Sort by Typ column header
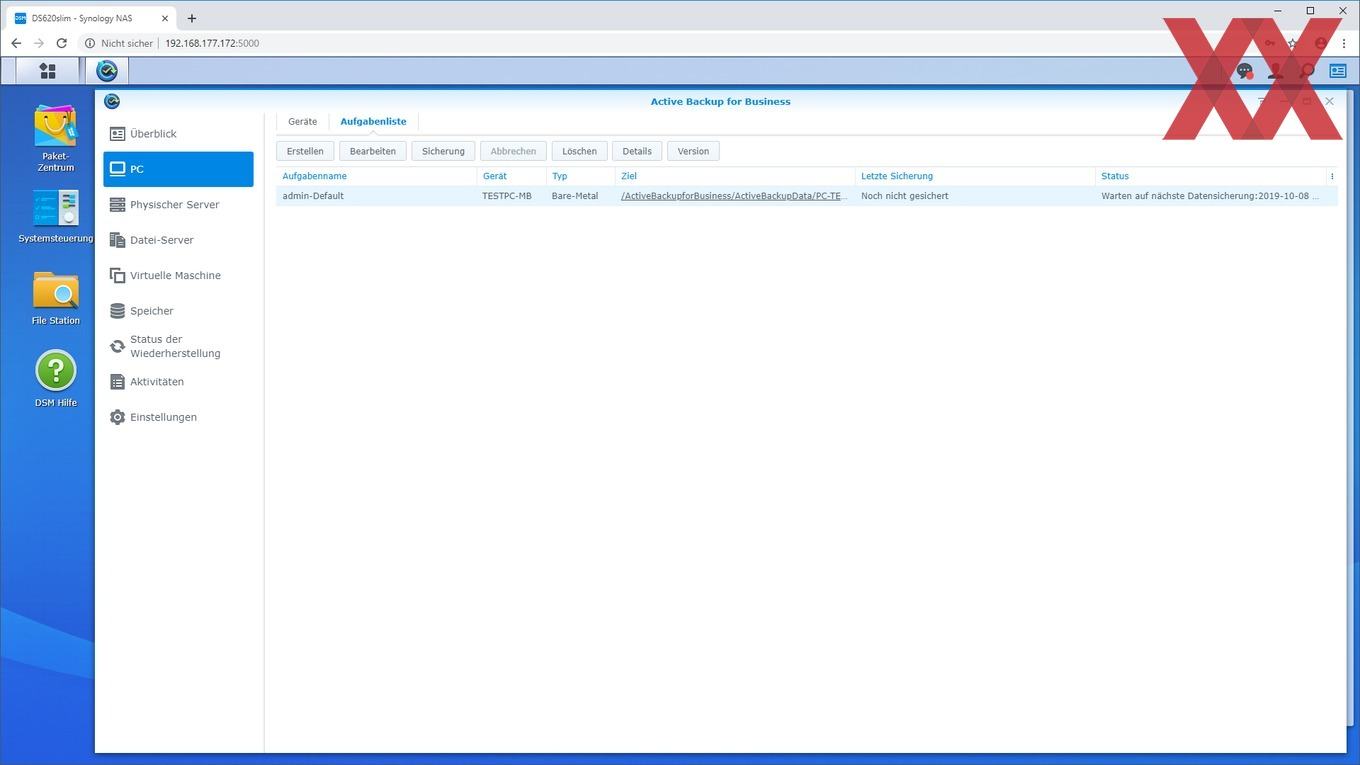 point(580,176)
